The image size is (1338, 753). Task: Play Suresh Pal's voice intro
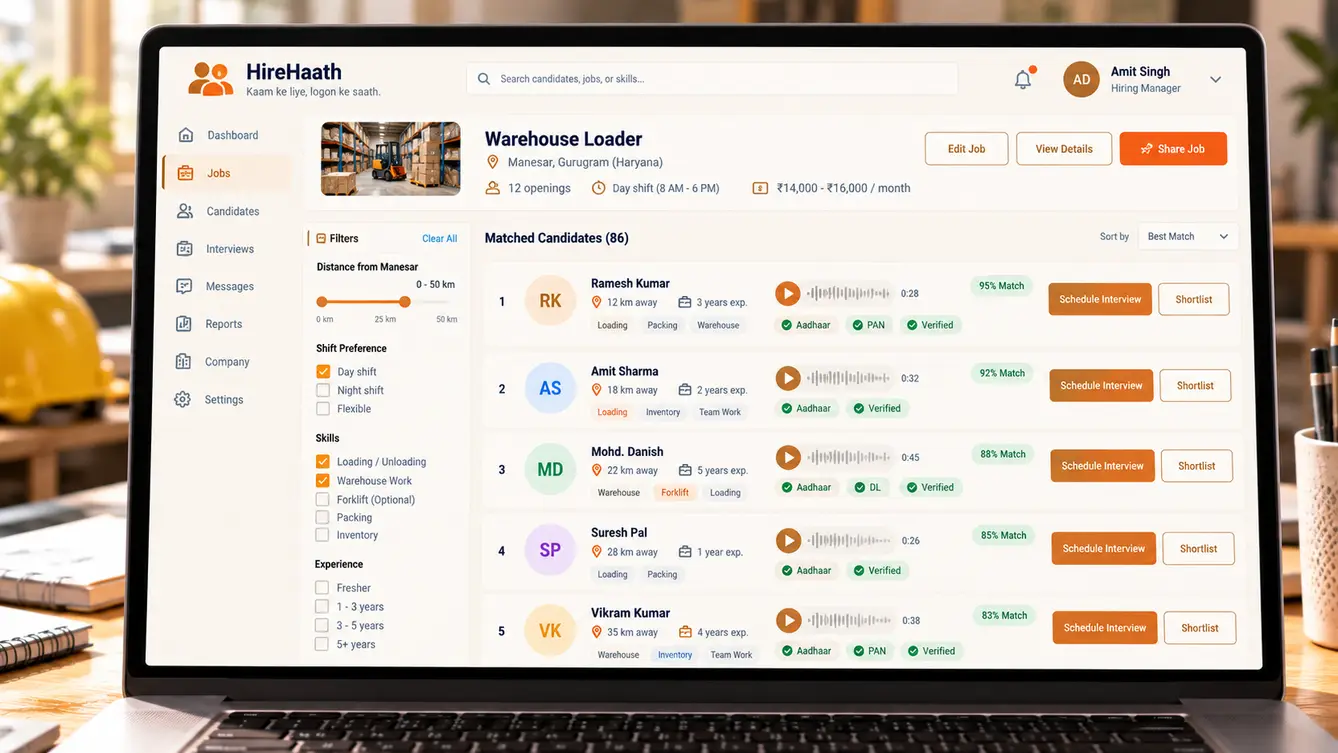(789, 540)
